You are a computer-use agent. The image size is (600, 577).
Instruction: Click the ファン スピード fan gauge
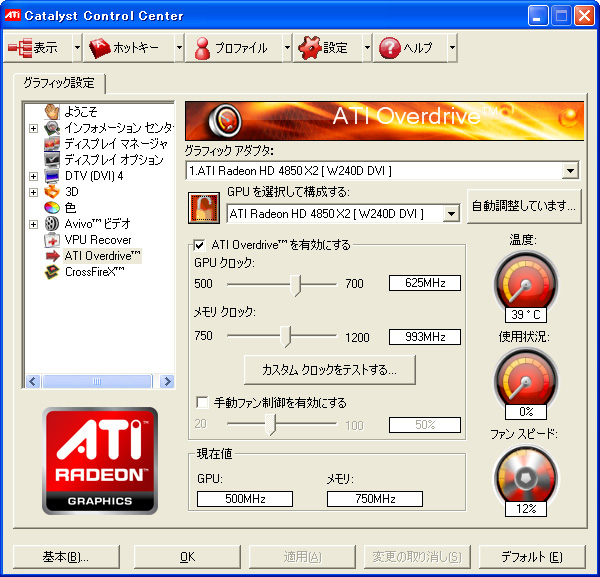[526, 476]
